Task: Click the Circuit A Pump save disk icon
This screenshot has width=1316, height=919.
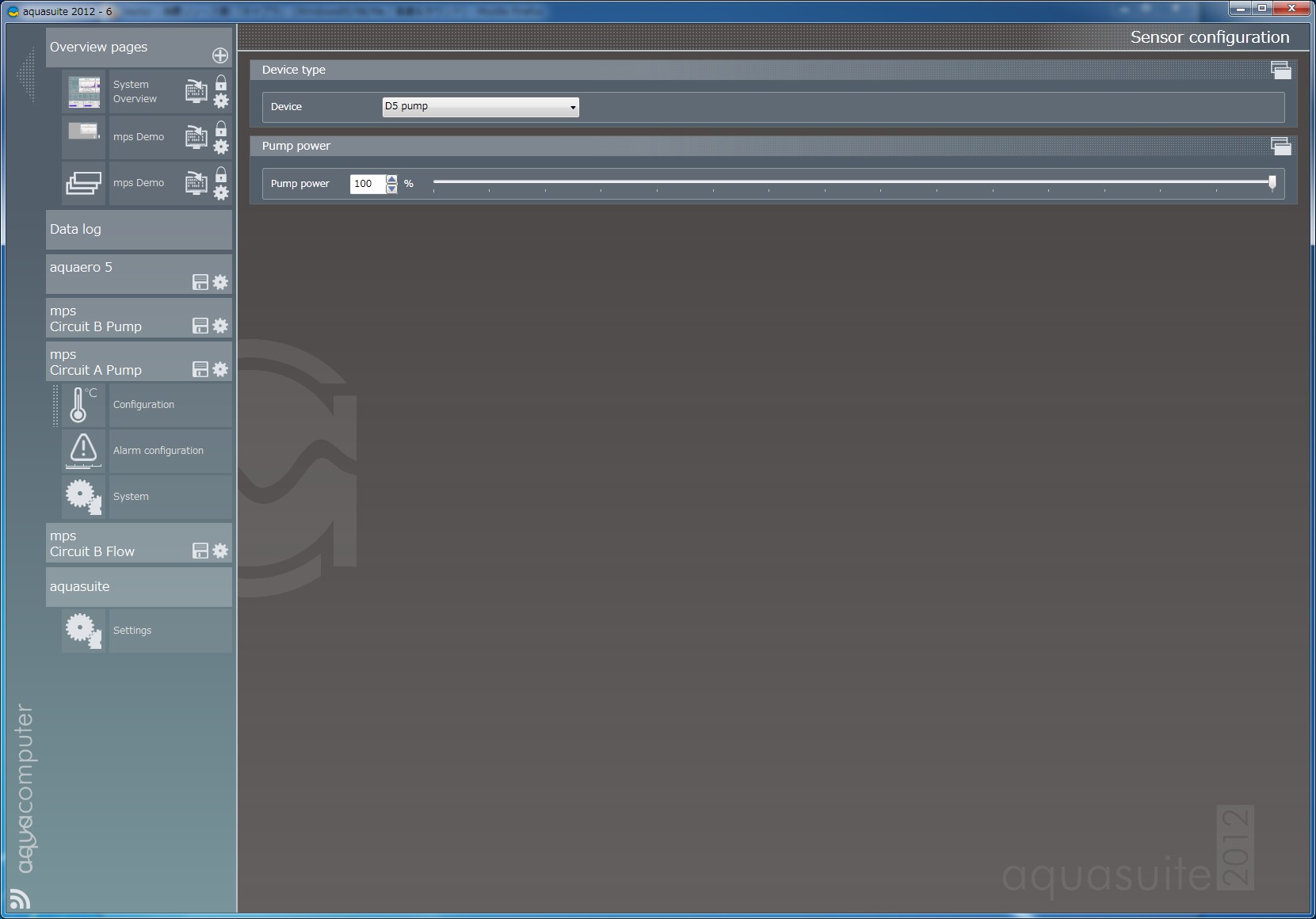Action: (200, 369)
